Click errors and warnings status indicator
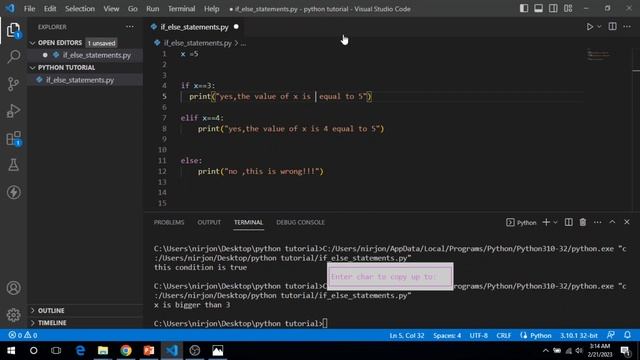The image size is (640, 360). tap(23, 335)
